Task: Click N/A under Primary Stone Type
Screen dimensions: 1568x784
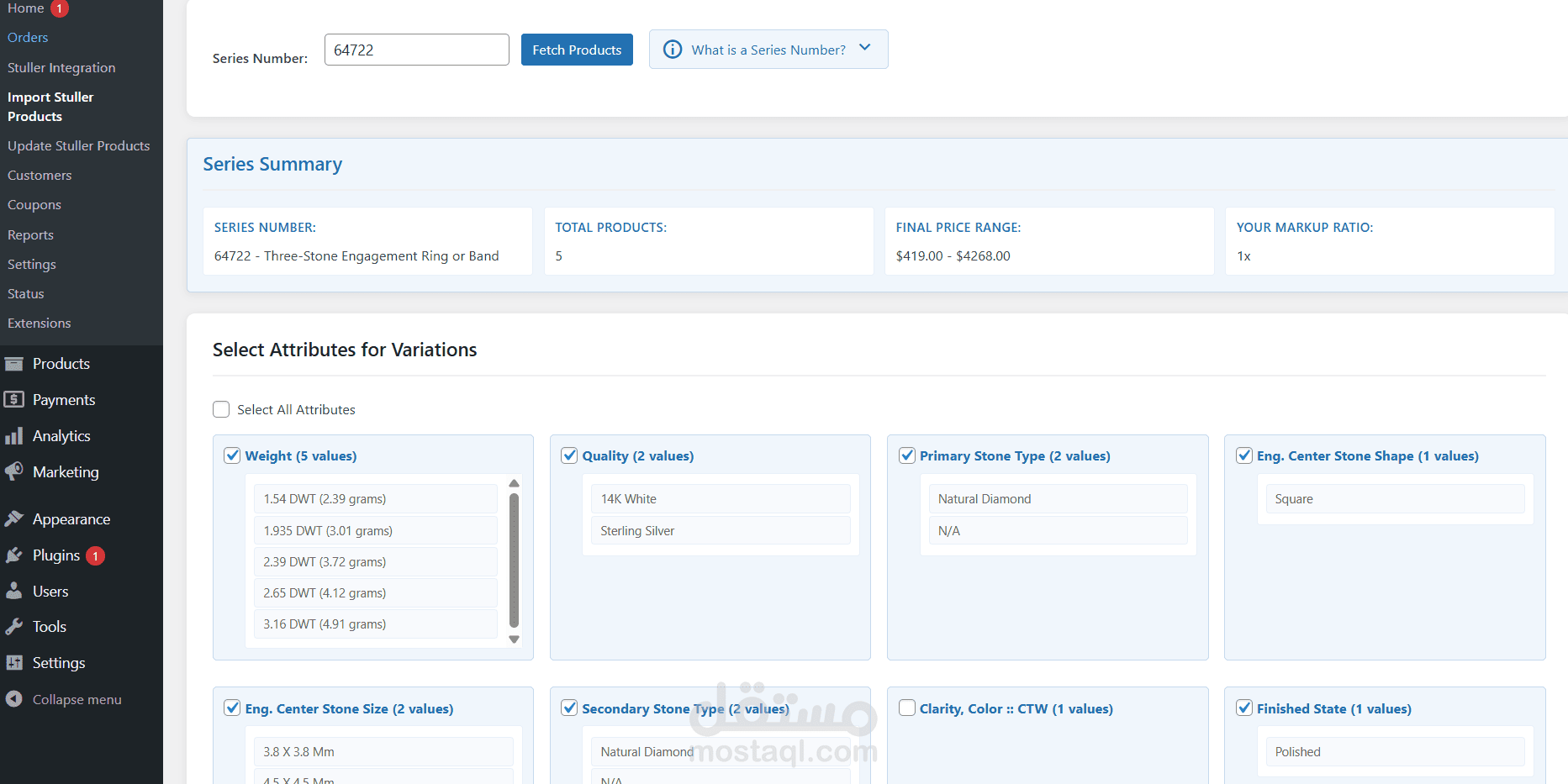Action: coord(1058,531)
